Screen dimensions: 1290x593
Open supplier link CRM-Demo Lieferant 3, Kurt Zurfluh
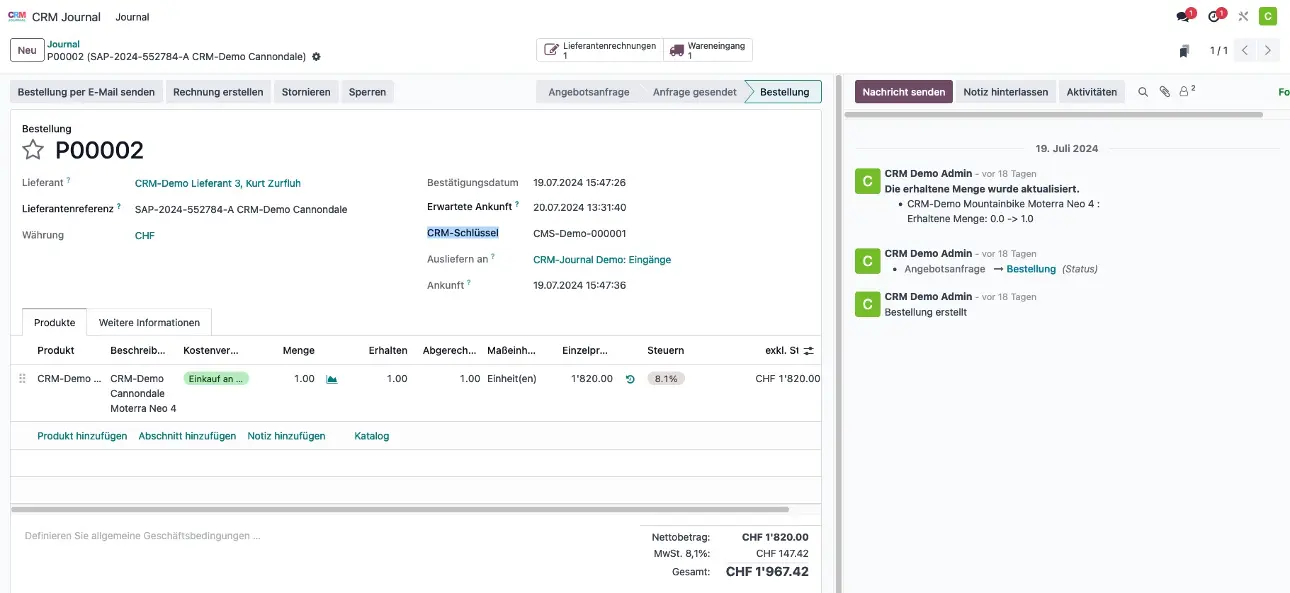tap(217, 183)
